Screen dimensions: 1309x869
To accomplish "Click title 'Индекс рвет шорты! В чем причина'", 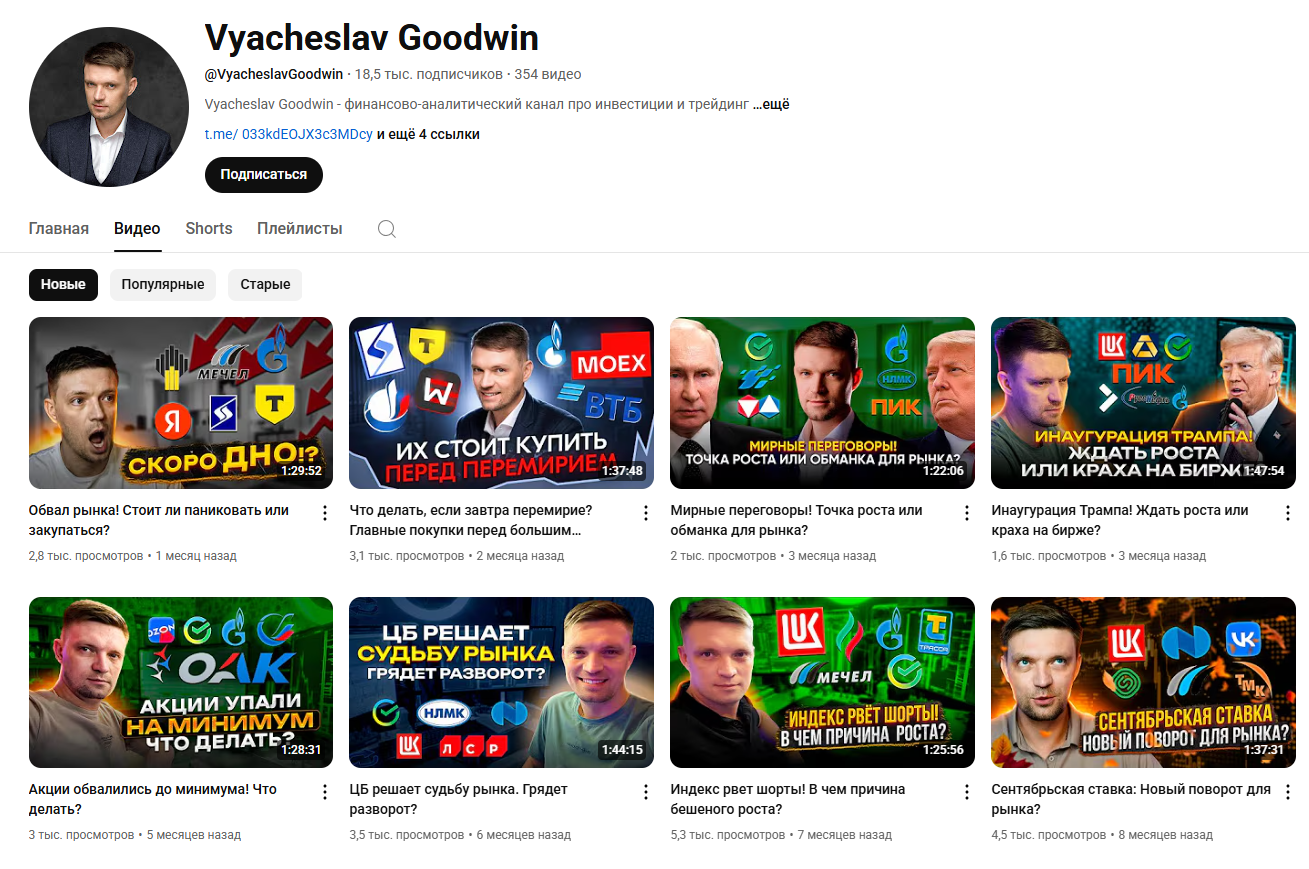I will tap(788, 799).
